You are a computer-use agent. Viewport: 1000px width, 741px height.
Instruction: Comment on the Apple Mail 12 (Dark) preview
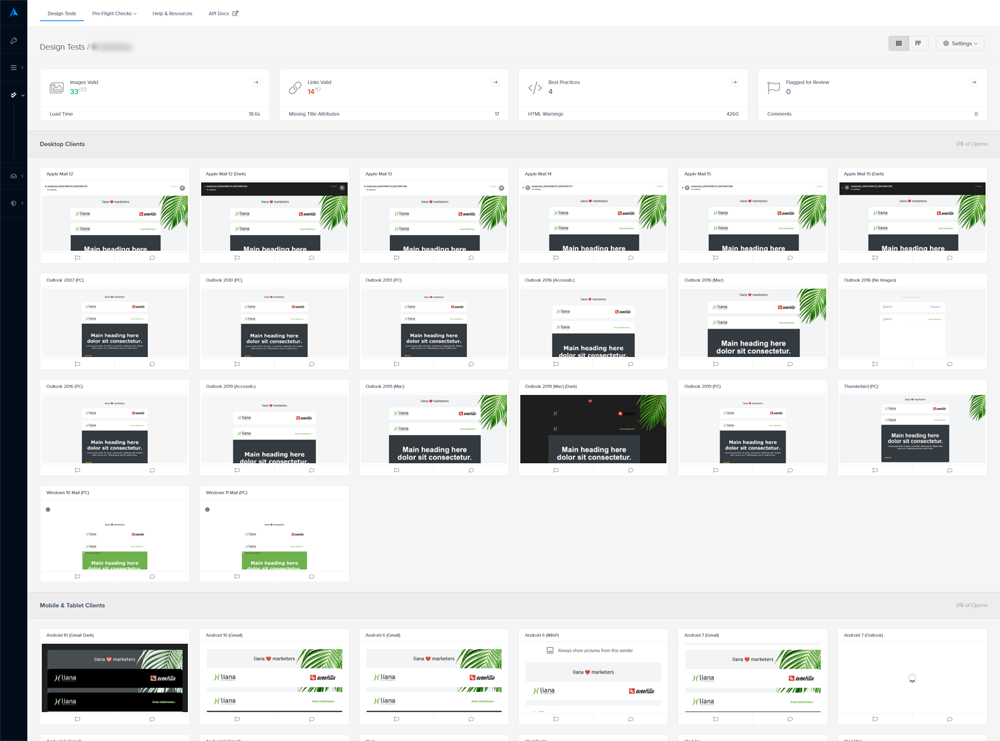point(311,258)
